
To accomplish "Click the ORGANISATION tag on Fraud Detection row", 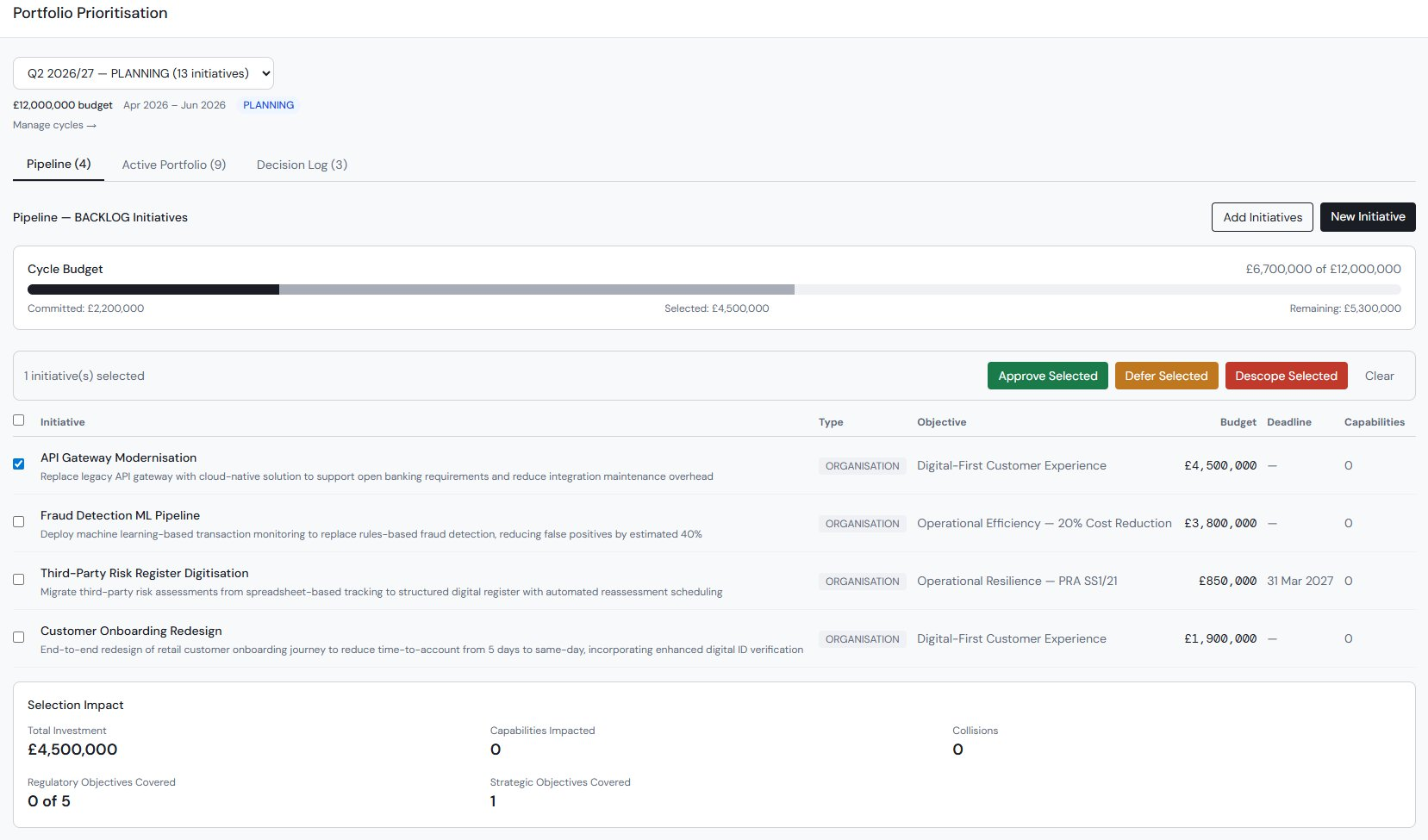I will [x=861, y=523].
